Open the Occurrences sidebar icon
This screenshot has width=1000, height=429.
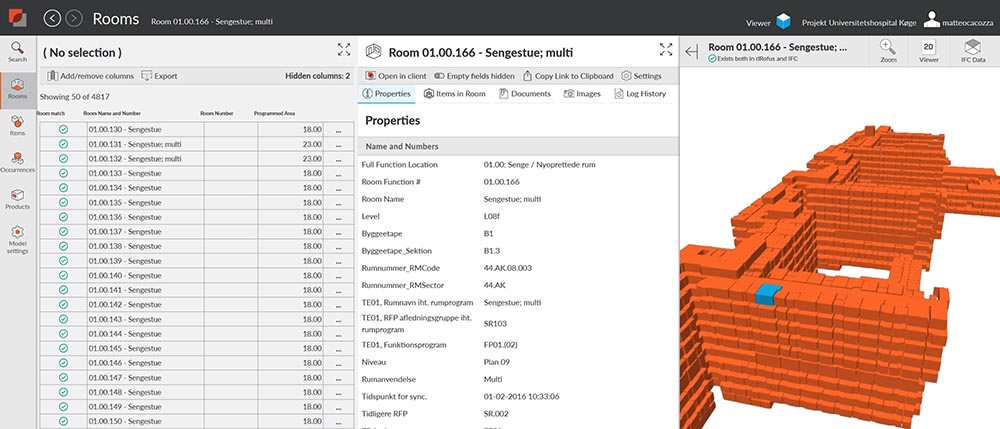pyautogui.click(x=18, y=163)
